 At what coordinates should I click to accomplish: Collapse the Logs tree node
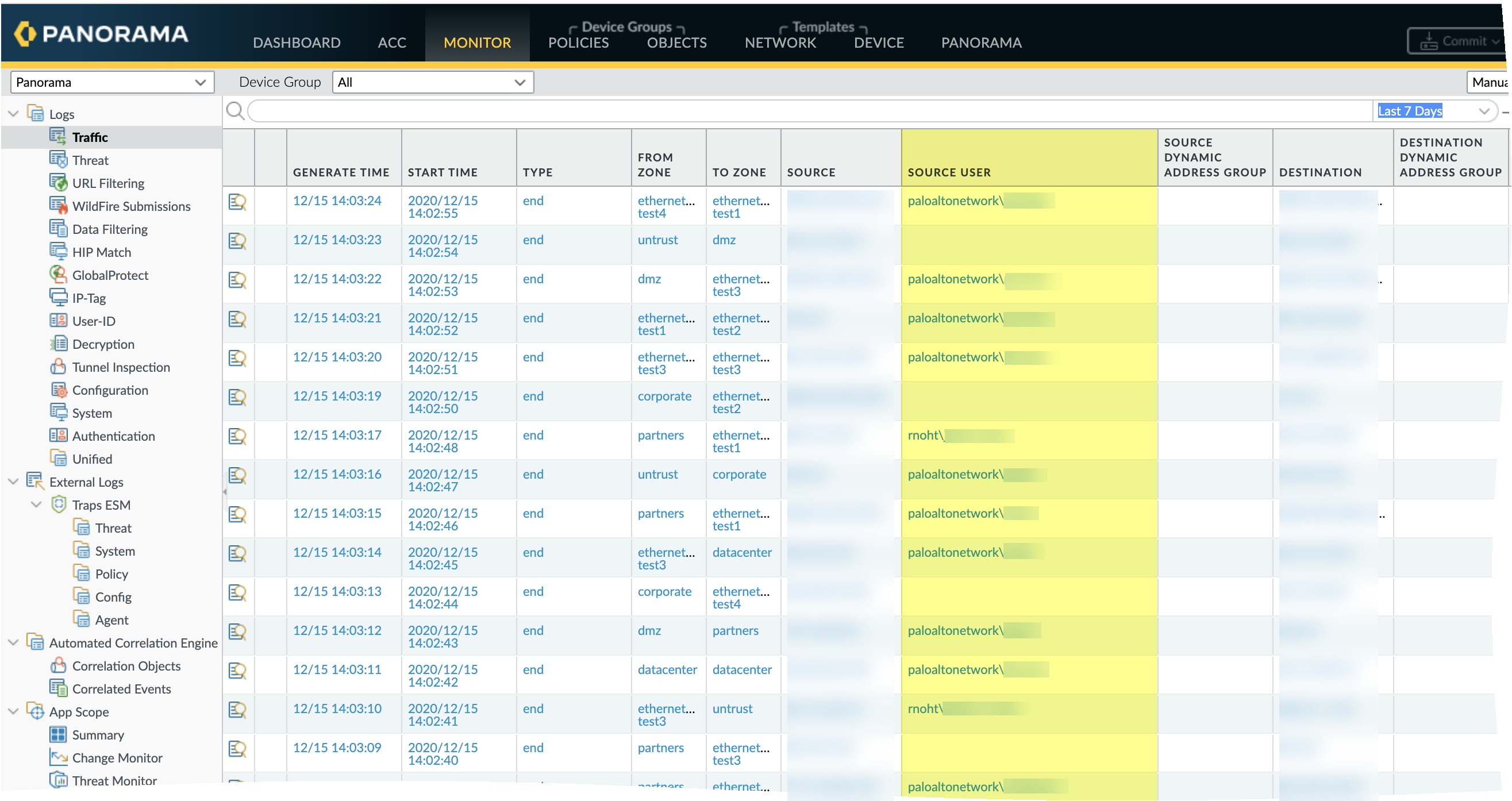tap(13, 114)
